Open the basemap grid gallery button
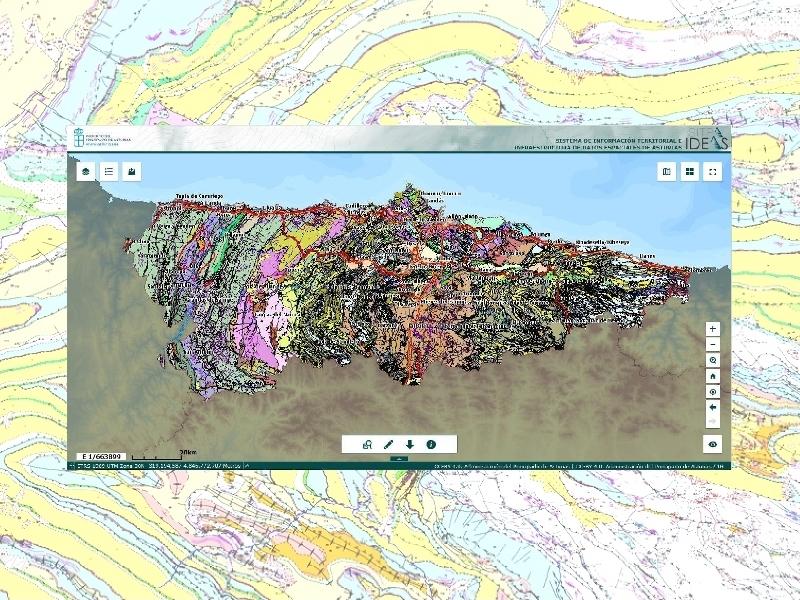Image resolution: width=800 pixels, height=600 pixels. point(690,172)
